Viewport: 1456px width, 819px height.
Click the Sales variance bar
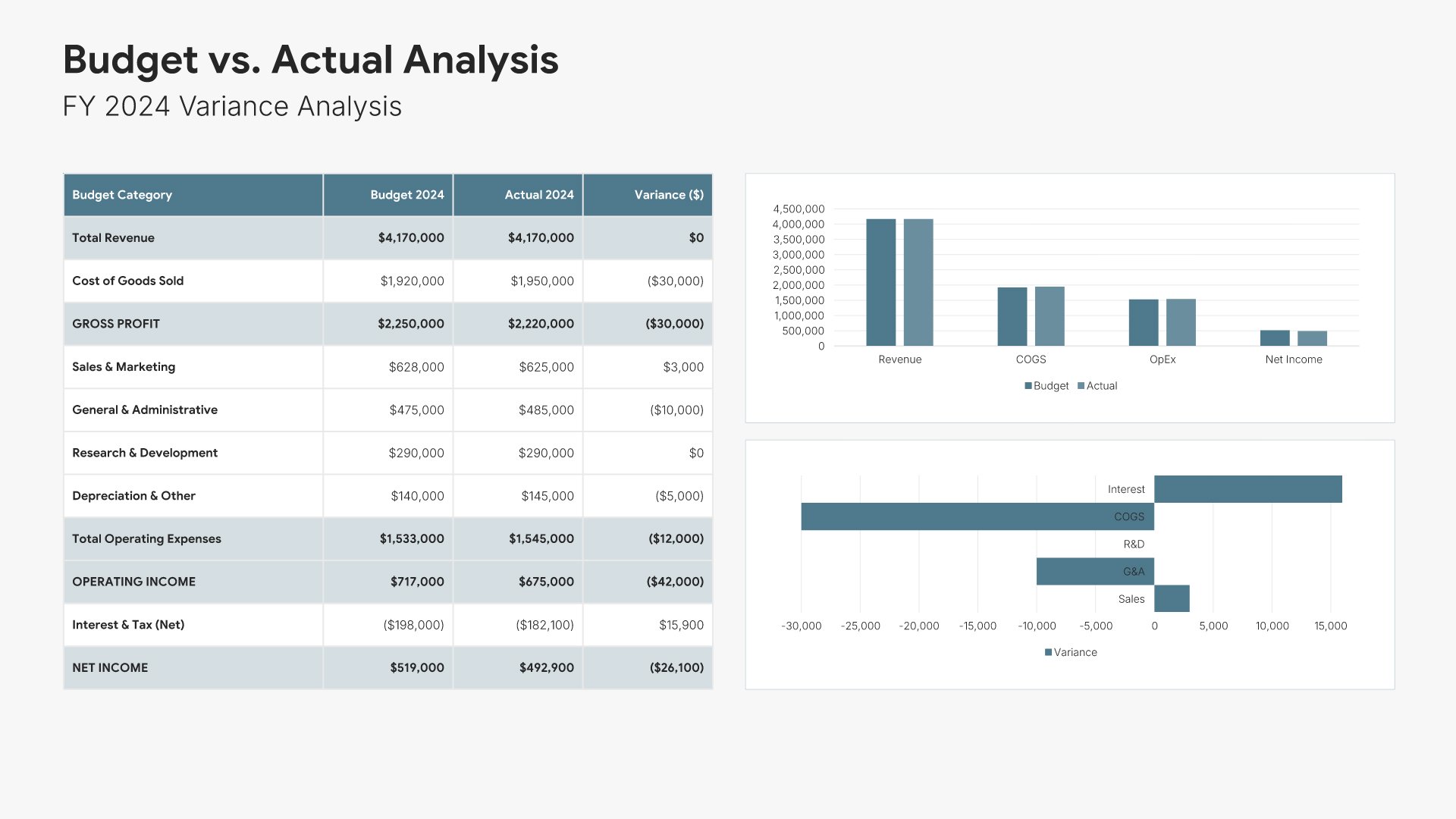click(1172, 599)
